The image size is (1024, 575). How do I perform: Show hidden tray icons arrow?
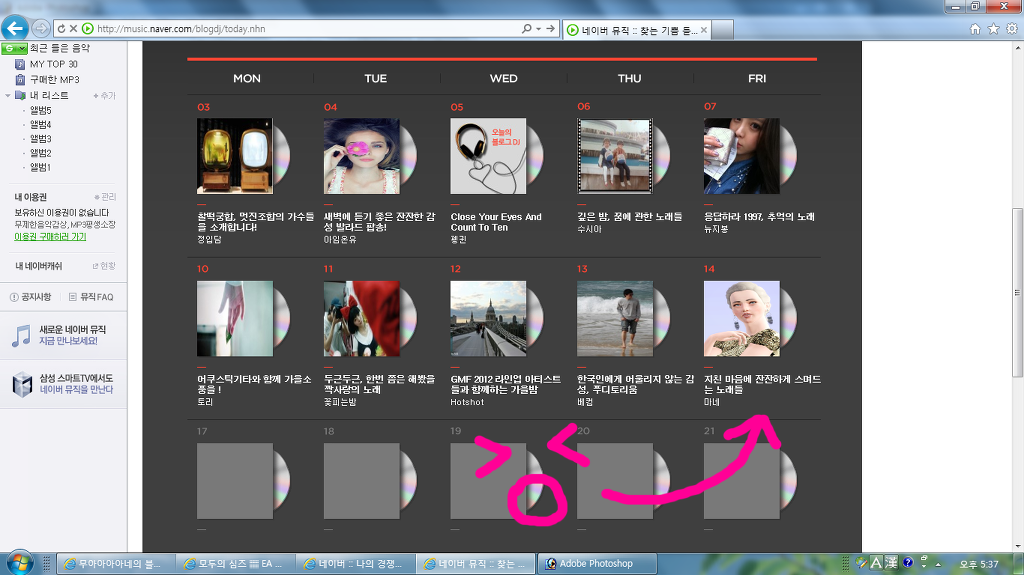pyautogui.click(x=938, y=564)
